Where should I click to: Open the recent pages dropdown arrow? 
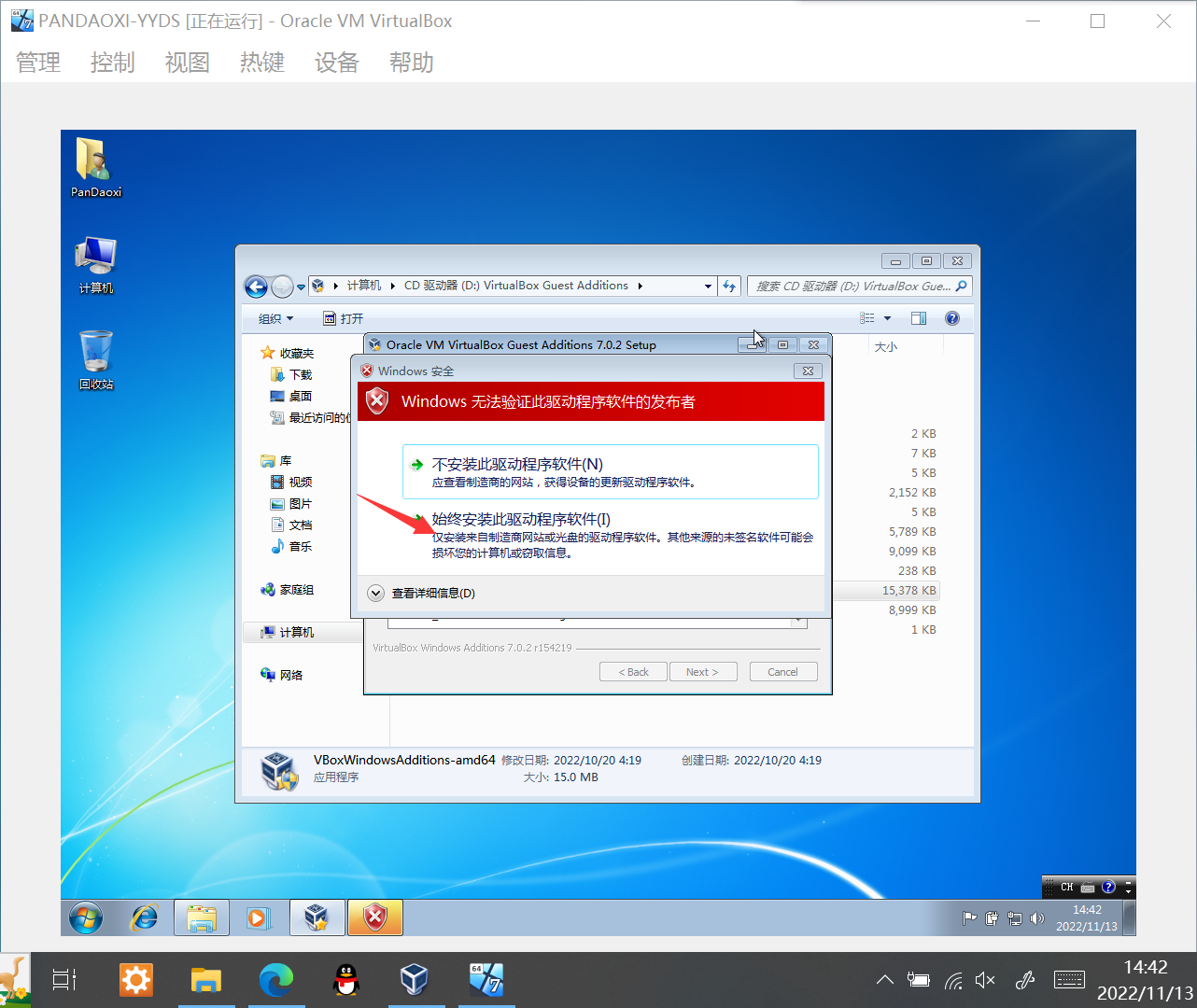(x=301, y=287)
